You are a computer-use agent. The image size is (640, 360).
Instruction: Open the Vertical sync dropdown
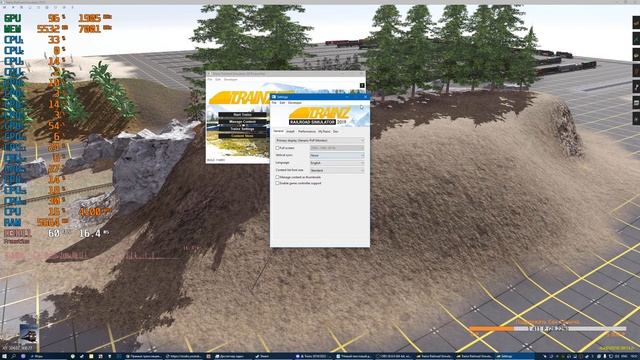337,156
